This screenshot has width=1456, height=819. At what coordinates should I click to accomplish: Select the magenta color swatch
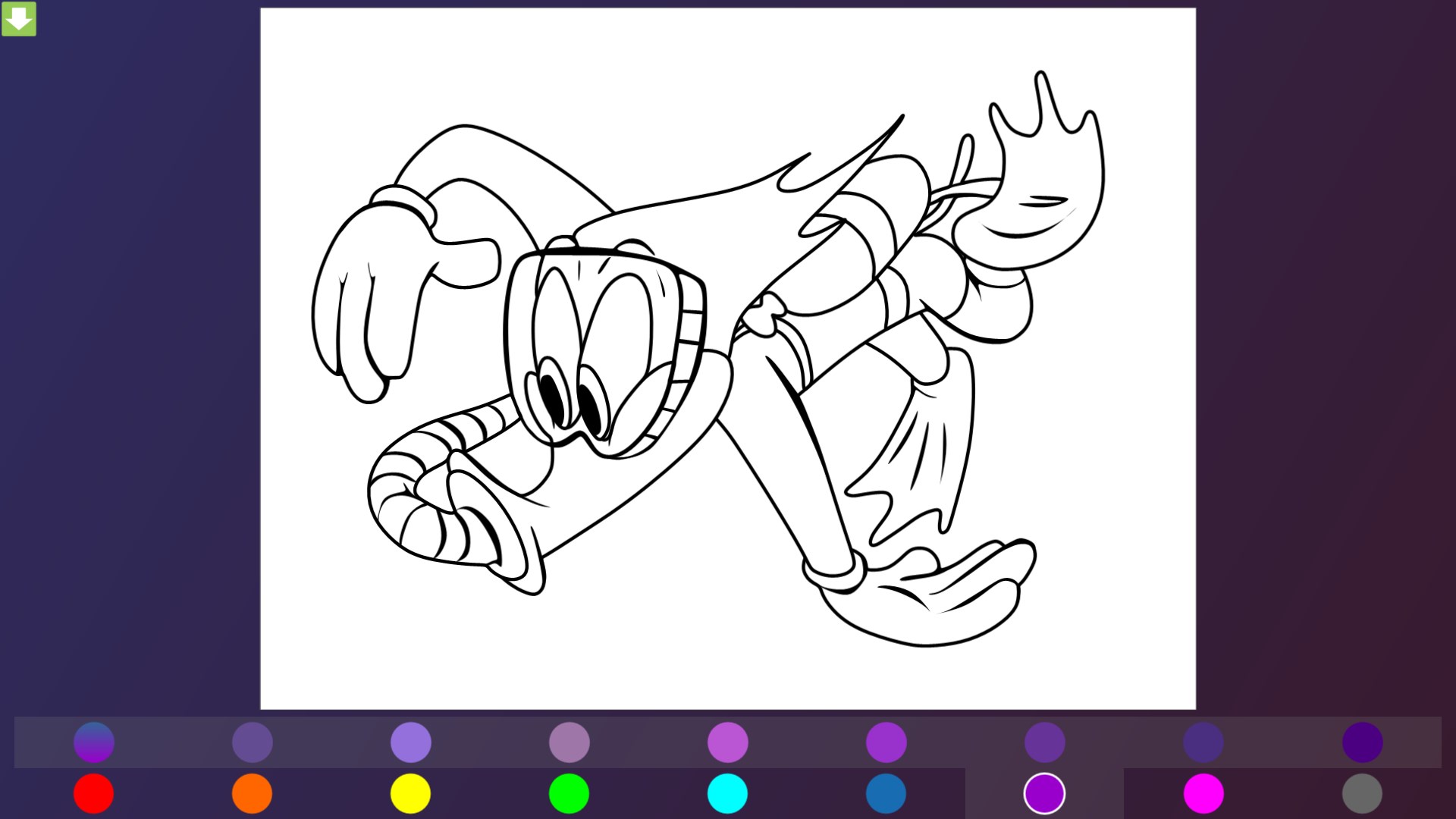pos(1203,793)
